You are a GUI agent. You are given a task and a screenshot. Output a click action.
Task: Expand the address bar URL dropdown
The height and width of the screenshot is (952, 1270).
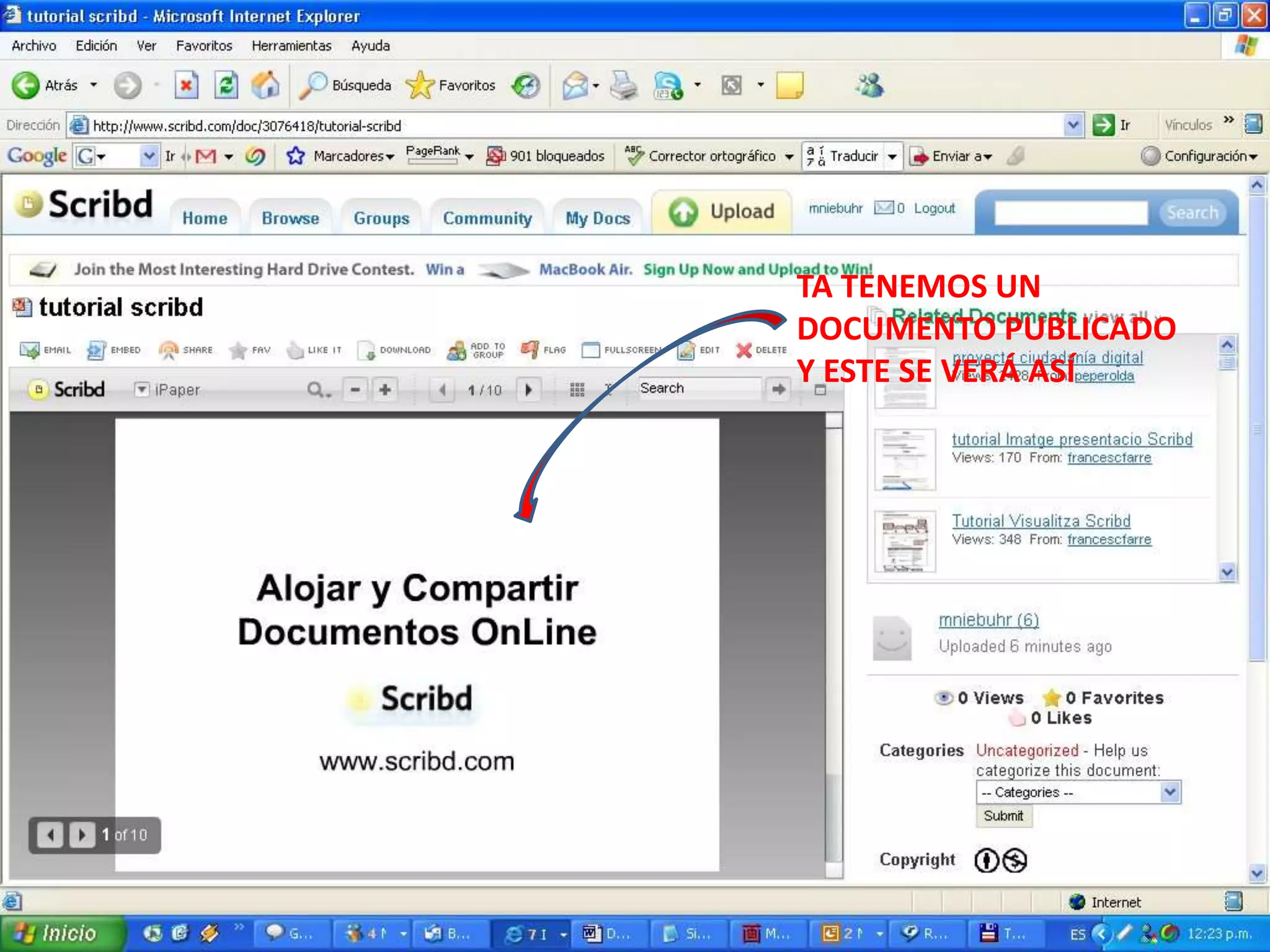click(x=1073, y=126)
